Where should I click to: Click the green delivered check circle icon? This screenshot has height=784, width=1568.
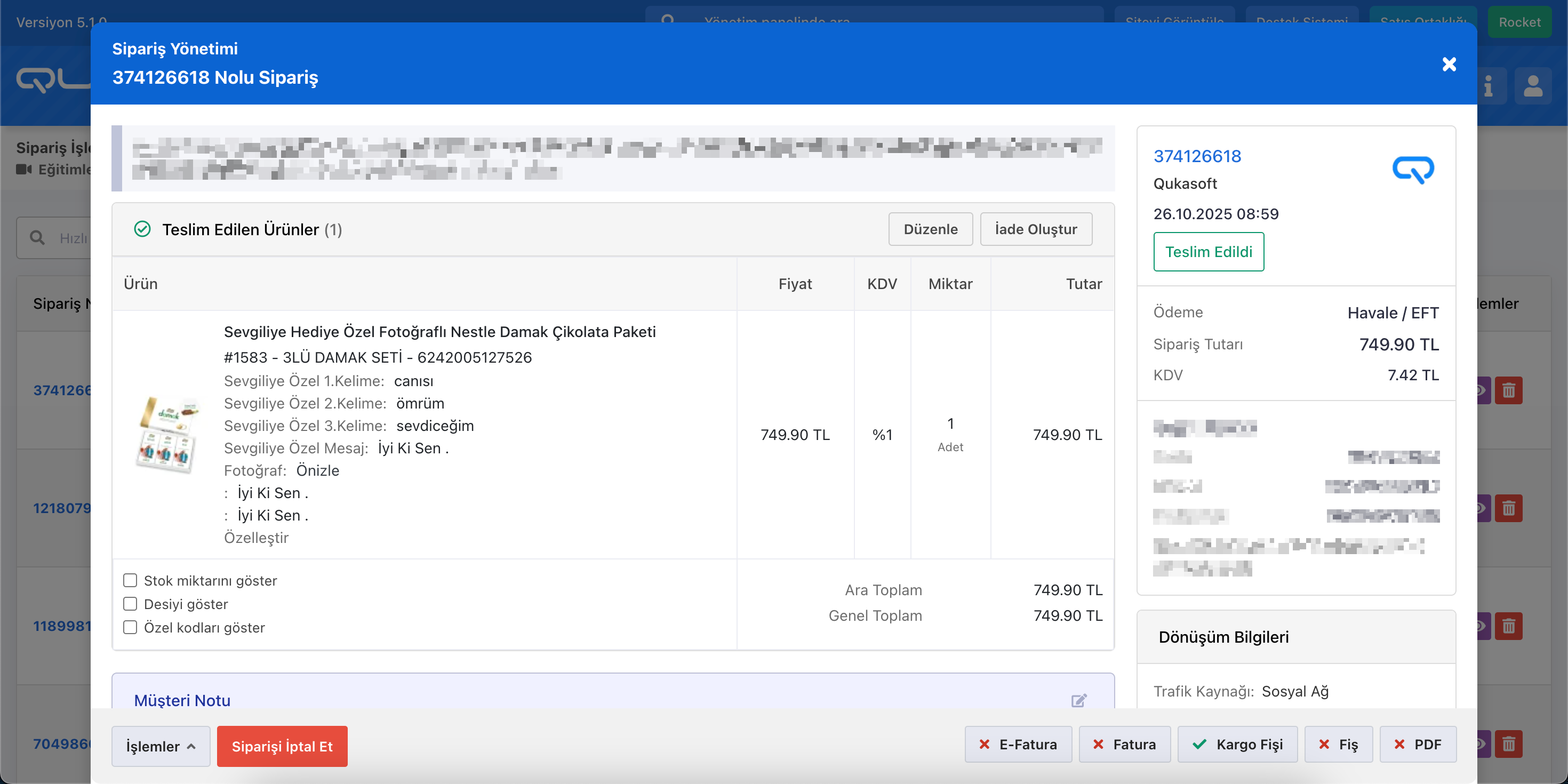coord(142,229)
